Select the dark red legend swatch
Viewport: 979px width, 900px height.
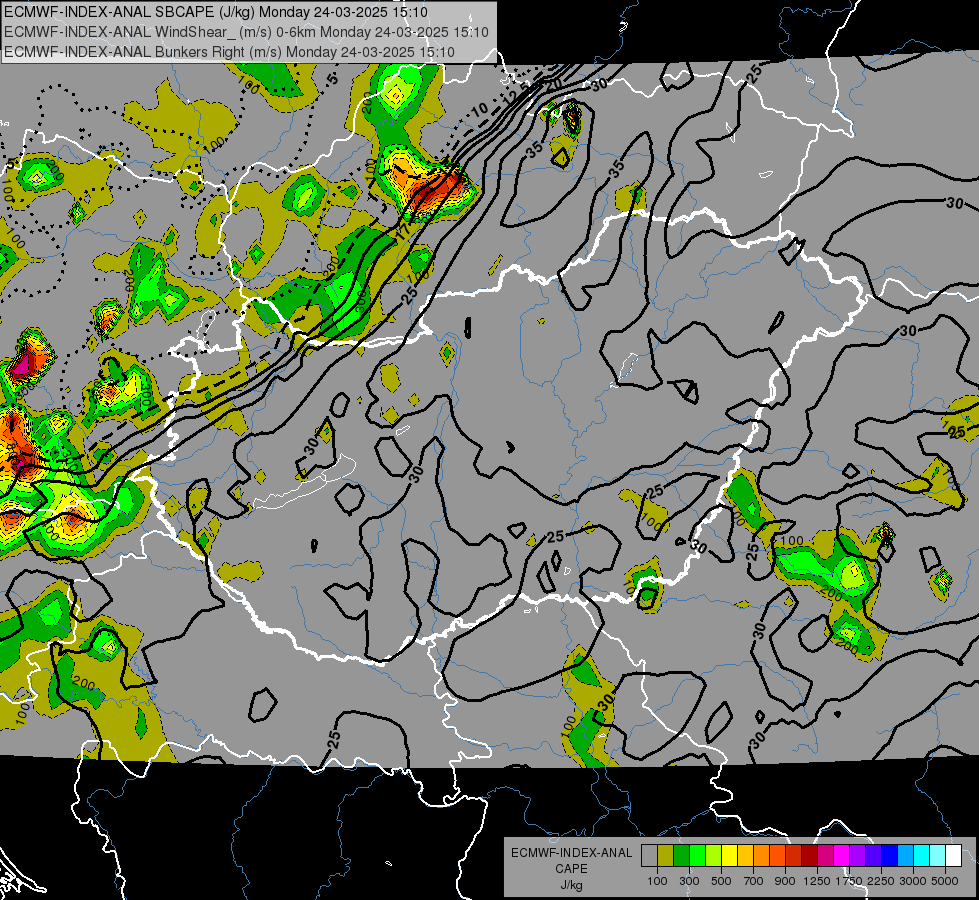click(x=810, y=855)
